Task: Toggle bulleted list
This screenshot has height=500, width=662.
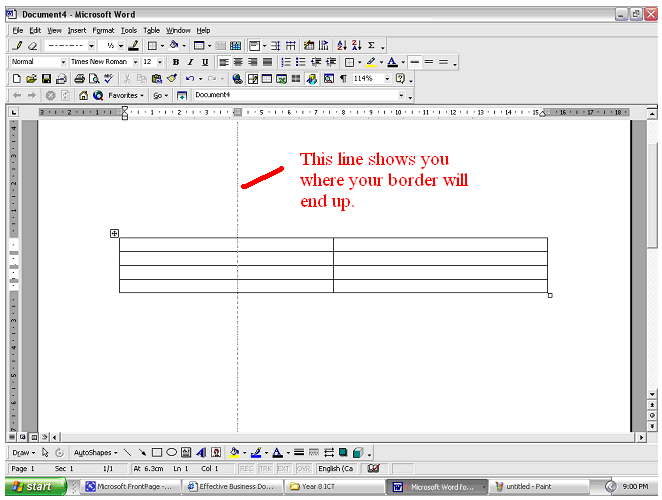Action: click(x=301, y=62)
